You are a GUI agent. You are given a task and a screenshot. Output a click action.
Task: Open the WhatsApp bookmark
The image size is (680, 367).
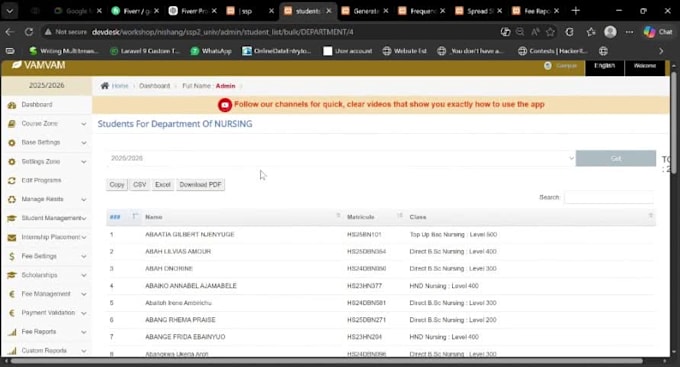[x=211, y=51]
